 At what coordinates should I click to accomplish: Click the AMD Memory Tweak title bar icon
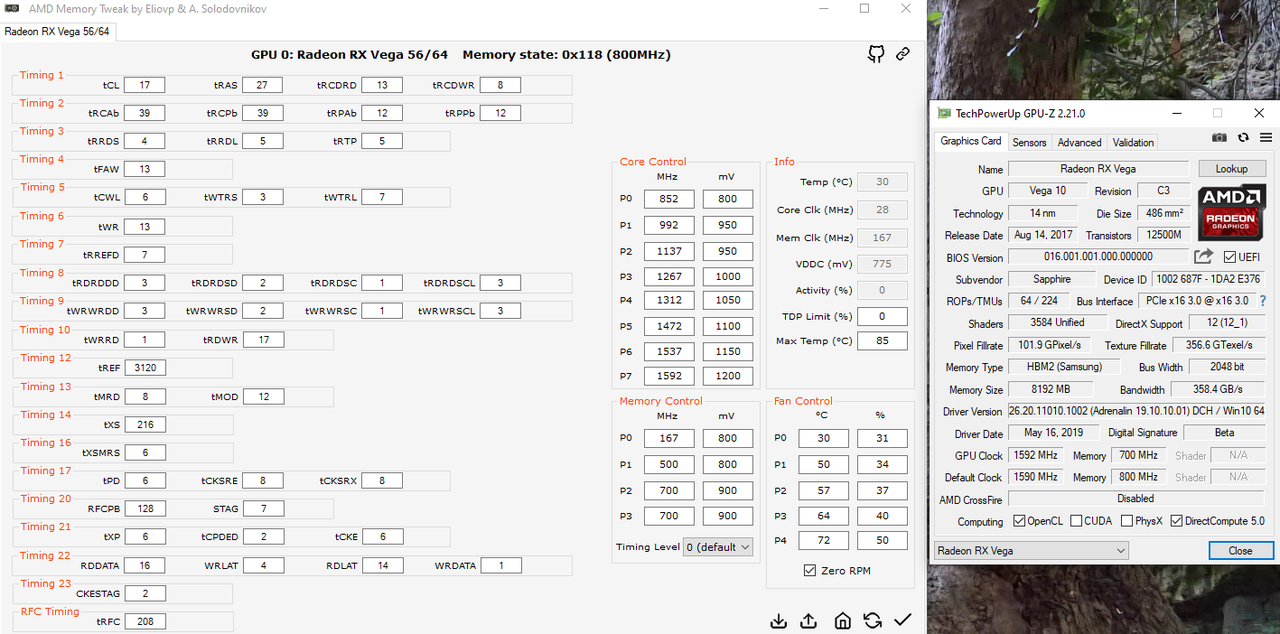[x=11, y=8]
